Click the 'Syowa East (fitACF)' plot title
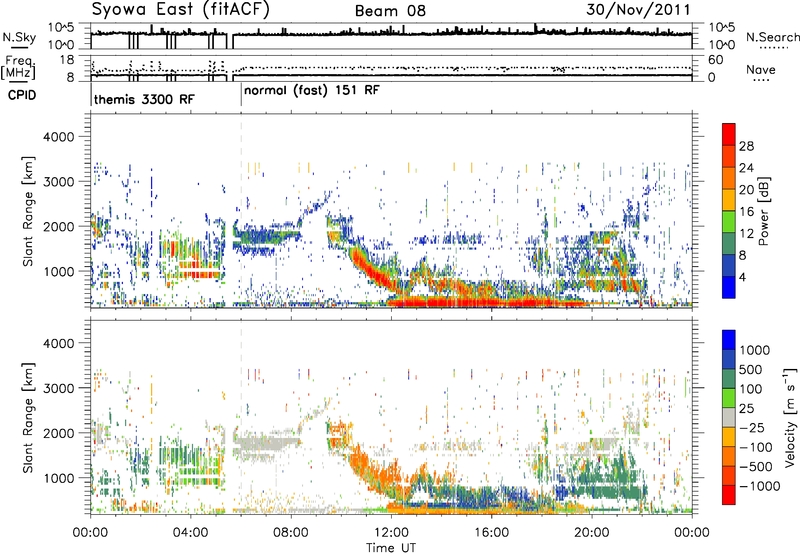Screen dimensions: 800x554 tap(181, 9)
